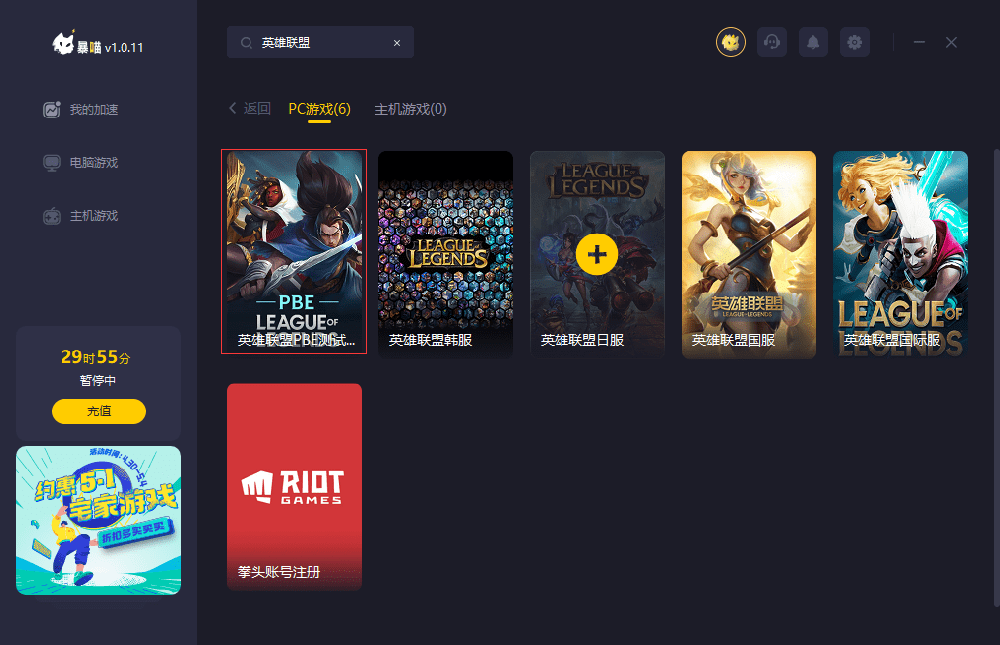Open the 英雄联盟国际服 game card
The width and height of the screenshot is (1000, 645).
click(901, 254)
